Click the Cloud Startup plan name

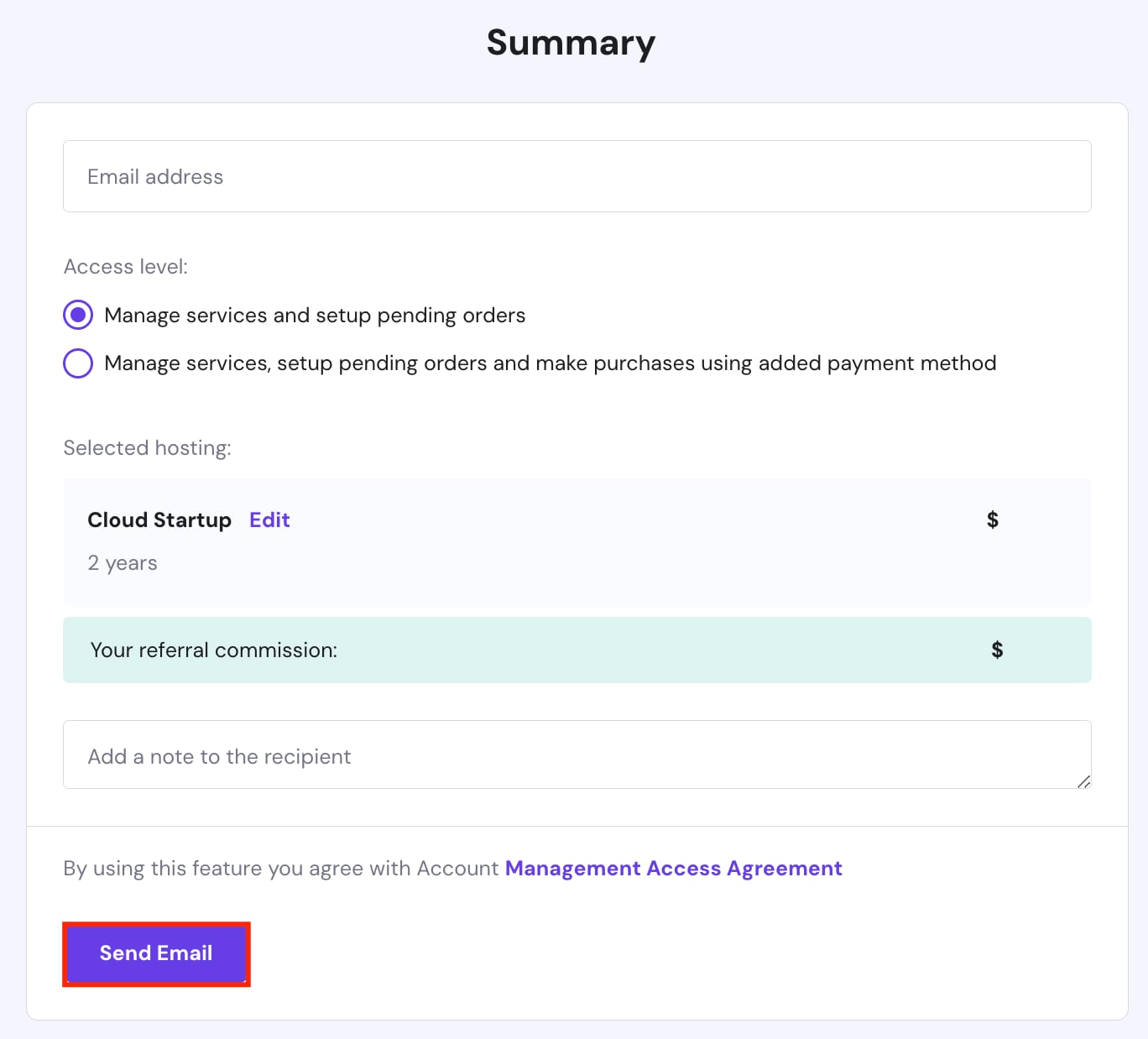[159, 520]
